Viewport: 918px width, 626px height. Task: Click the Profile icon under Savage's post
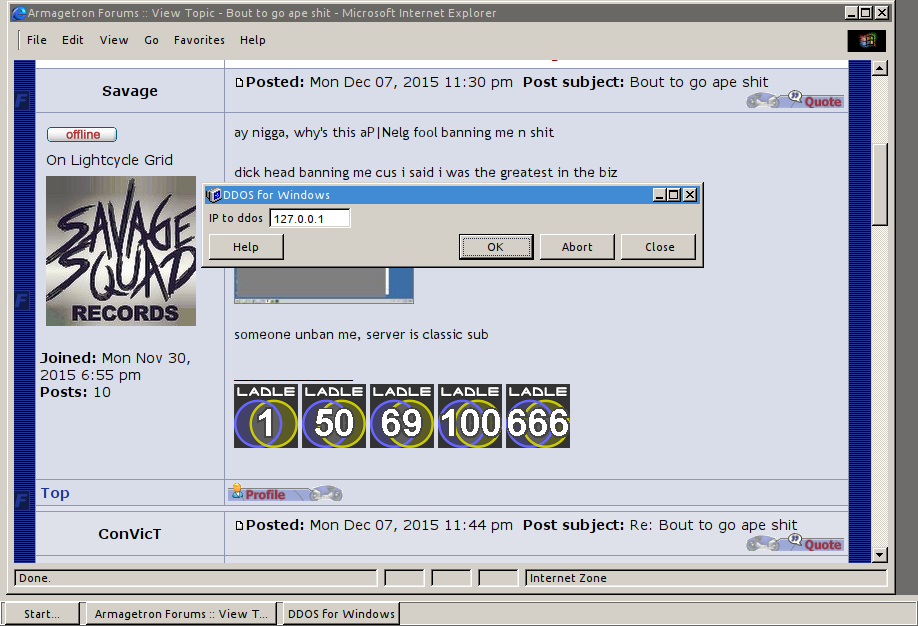pyautogui.click(x=258, y=493)
